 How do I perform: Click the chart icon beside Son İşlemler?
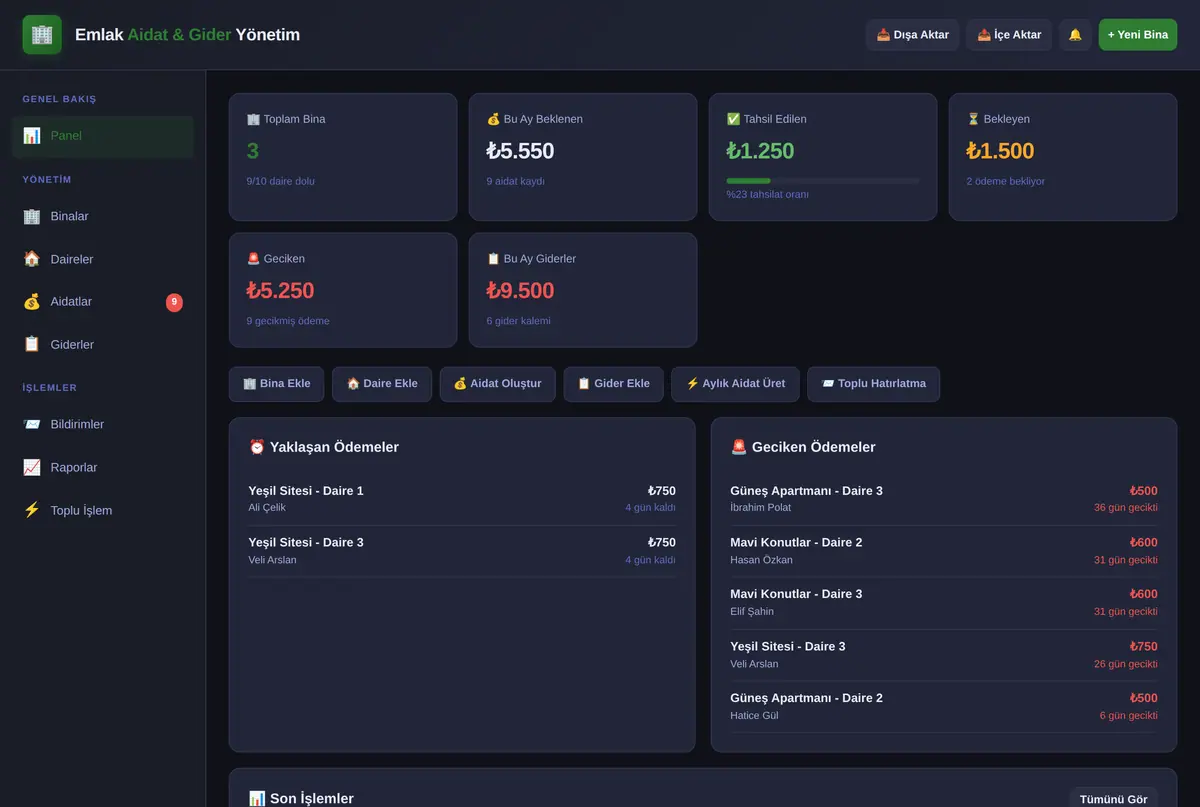[257, 799]
